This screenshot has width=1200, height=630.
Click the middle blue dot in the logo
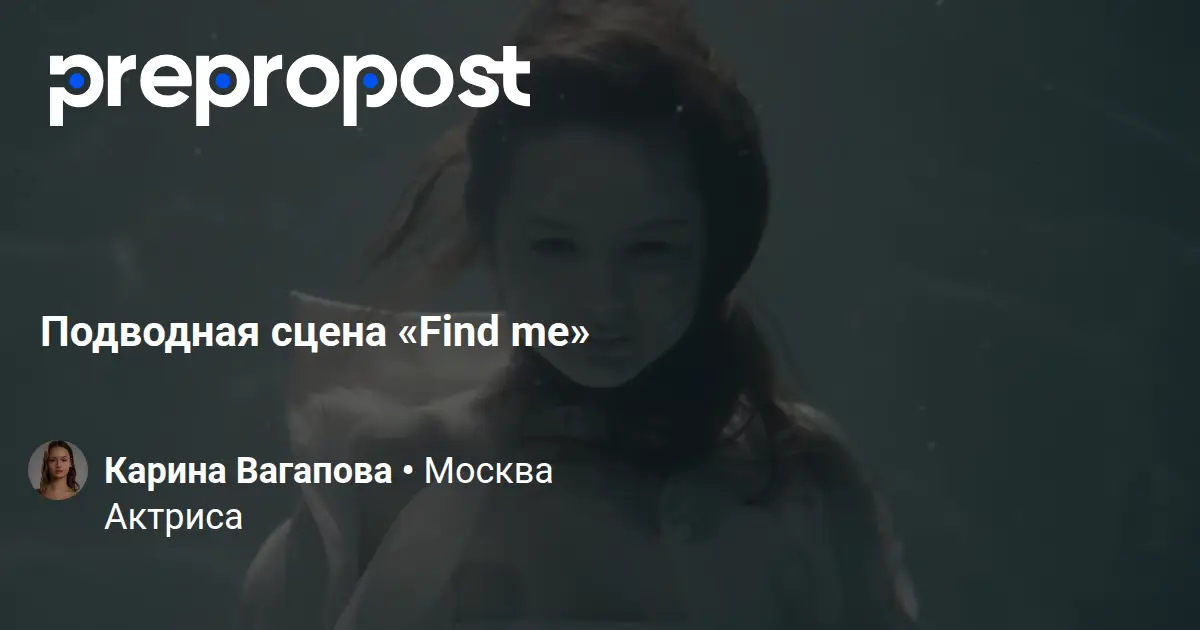(x=224, y=80)
